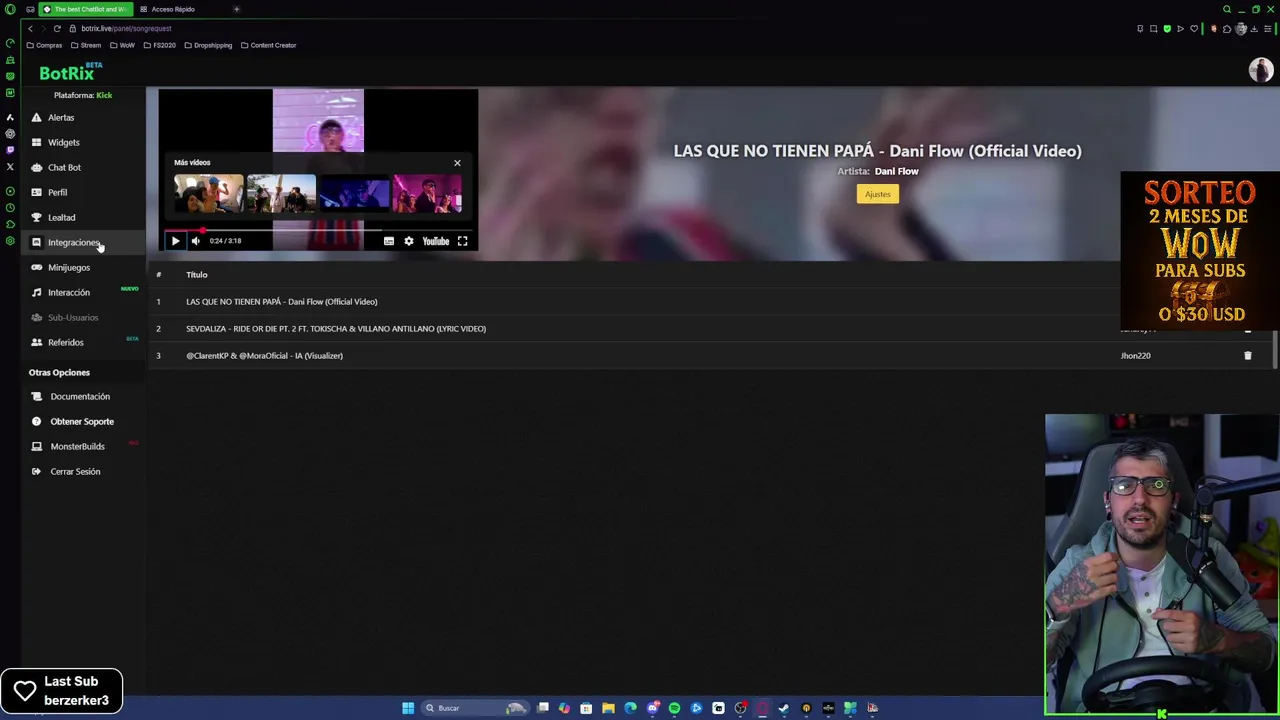Open the Compras bookmarks folder

tap(44, 45)
